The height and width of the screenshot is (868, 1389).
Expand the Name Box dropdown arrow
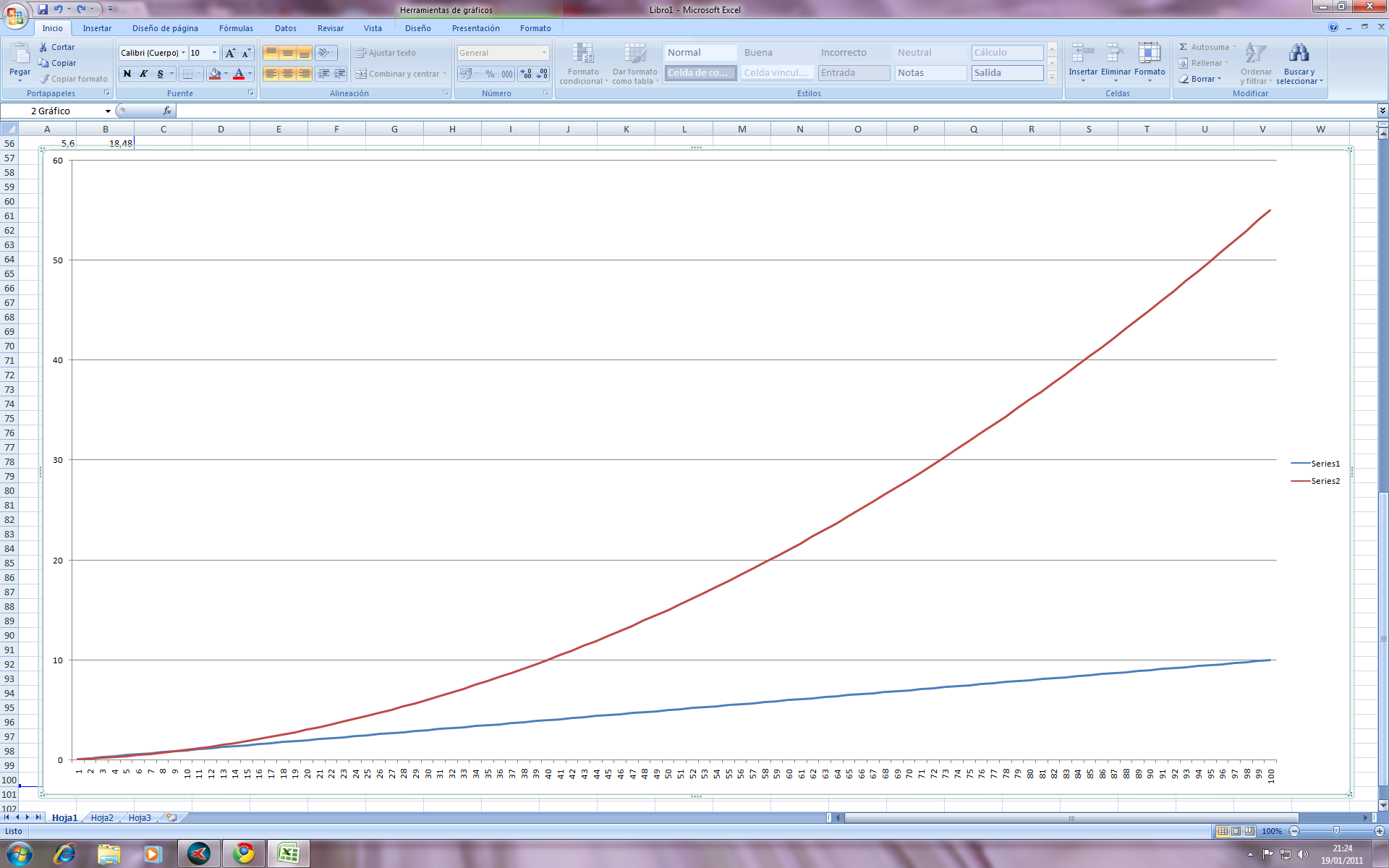click(108, 111)
